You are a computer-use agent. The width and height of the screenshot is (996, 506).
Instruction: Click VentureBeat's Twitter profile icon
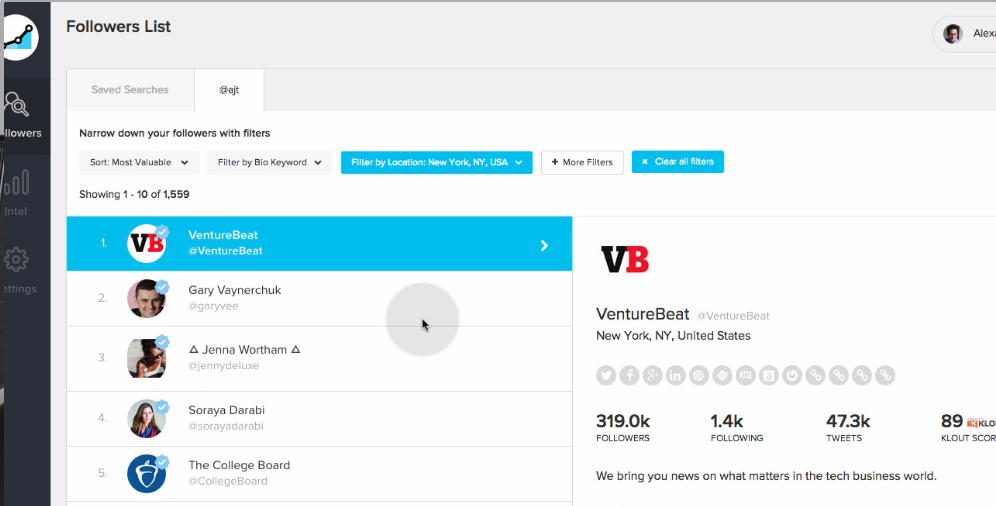point(606,375)
